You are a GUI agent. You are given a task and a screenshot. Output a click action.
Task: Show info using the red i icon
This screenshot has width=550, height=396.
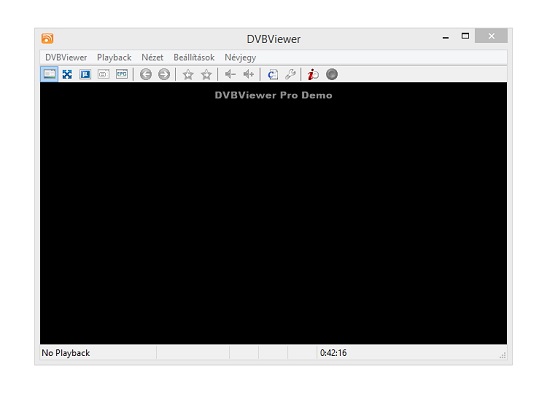pos(313,74)
